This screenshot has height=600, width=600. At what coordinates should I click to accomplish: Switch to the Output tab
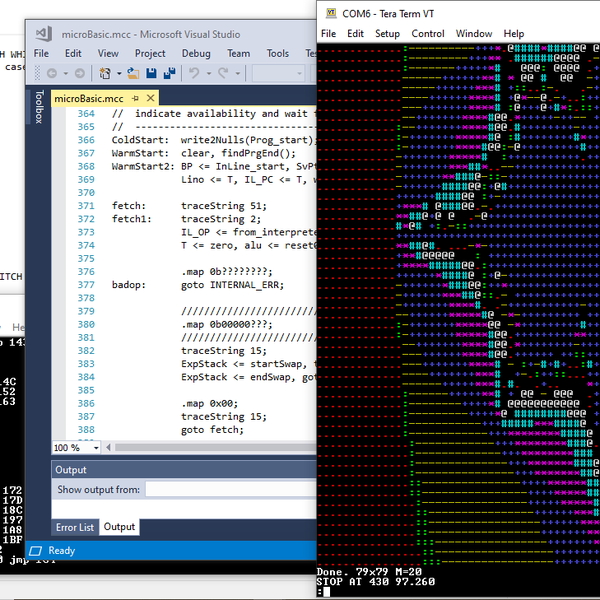(119, 527)
